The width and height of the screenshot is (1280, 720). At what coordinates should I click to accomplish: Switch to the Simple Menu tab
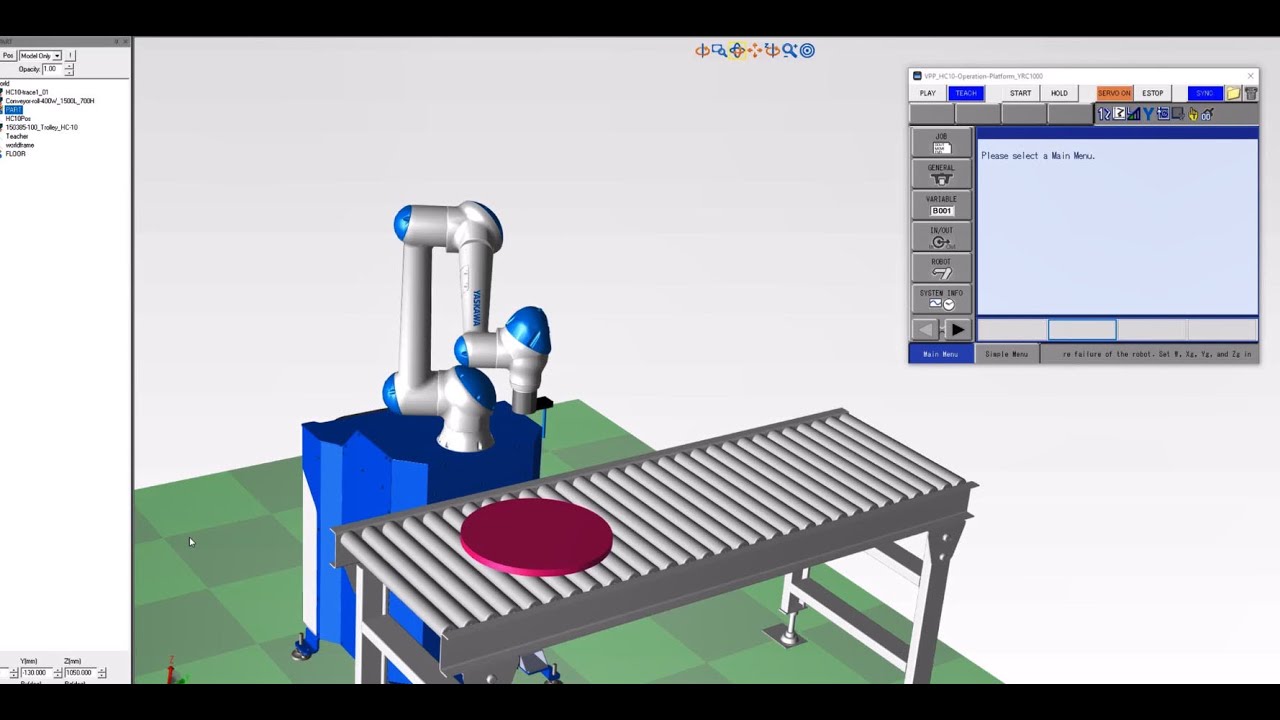click(1006, 354)
